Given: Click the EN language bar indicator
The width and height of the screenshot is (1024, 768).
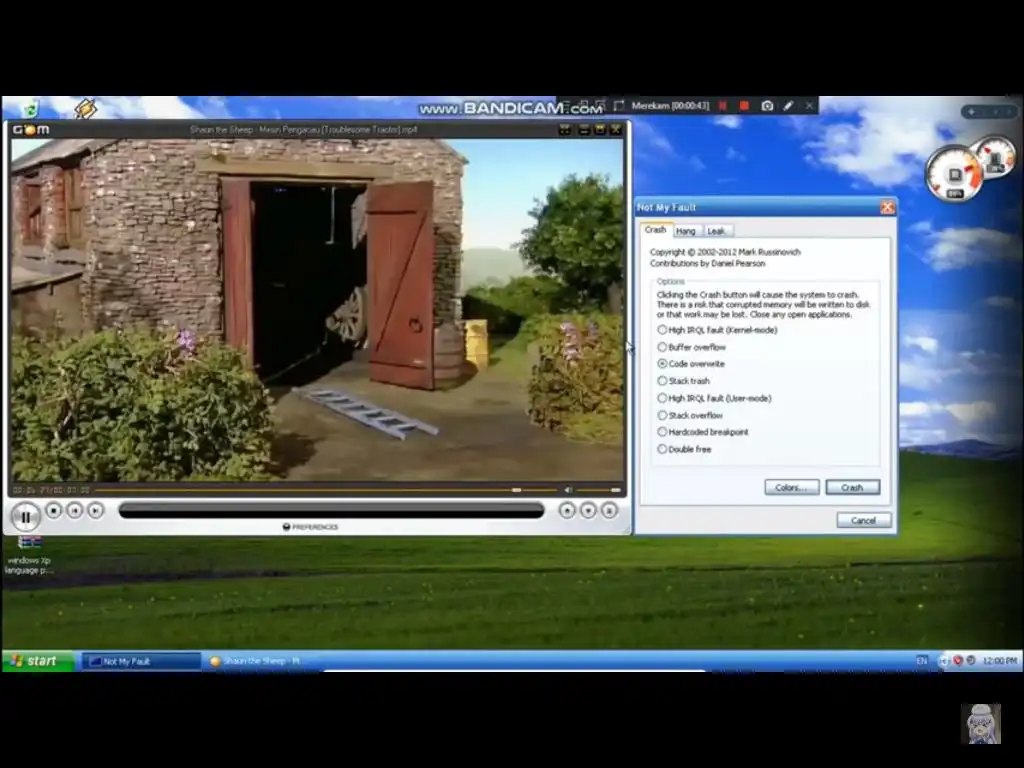Looking at the screenshot, I should coord(921,661).
